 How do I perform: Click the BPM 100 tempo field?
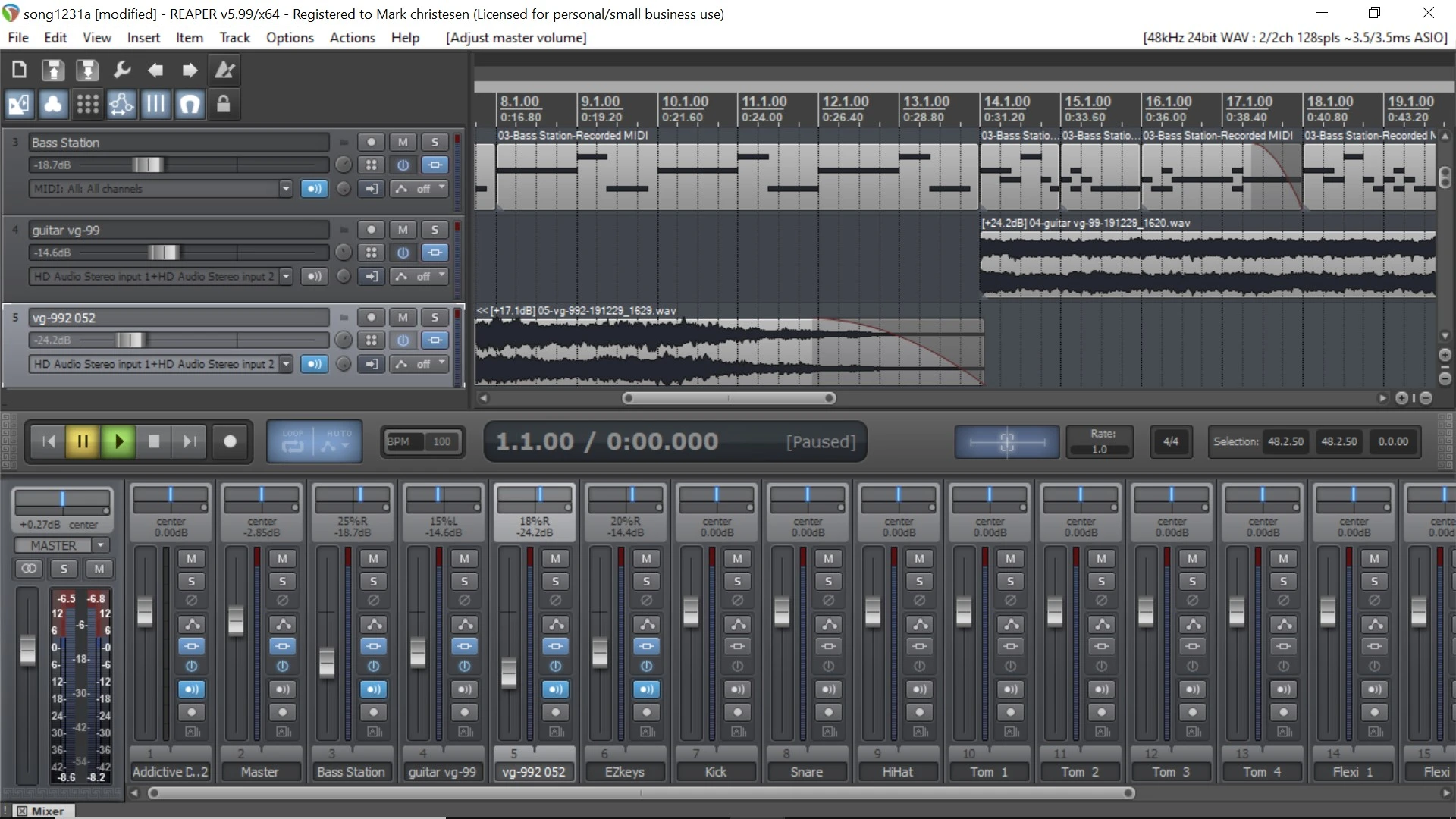click(x=441, y=441)
